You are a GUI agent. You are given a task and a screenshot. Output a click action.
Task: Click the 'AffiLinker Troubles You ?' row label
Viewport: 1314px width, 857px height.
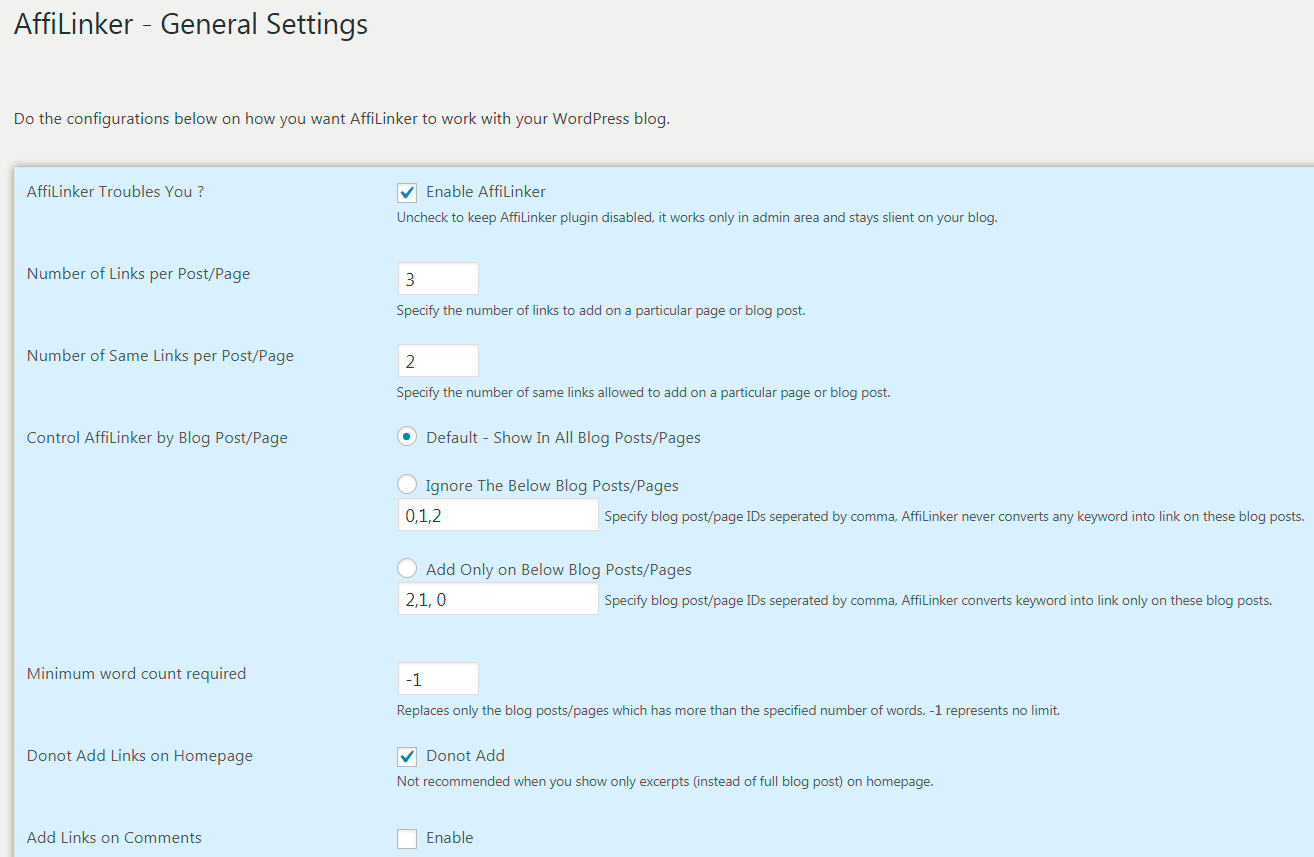(x=116, y=192)
